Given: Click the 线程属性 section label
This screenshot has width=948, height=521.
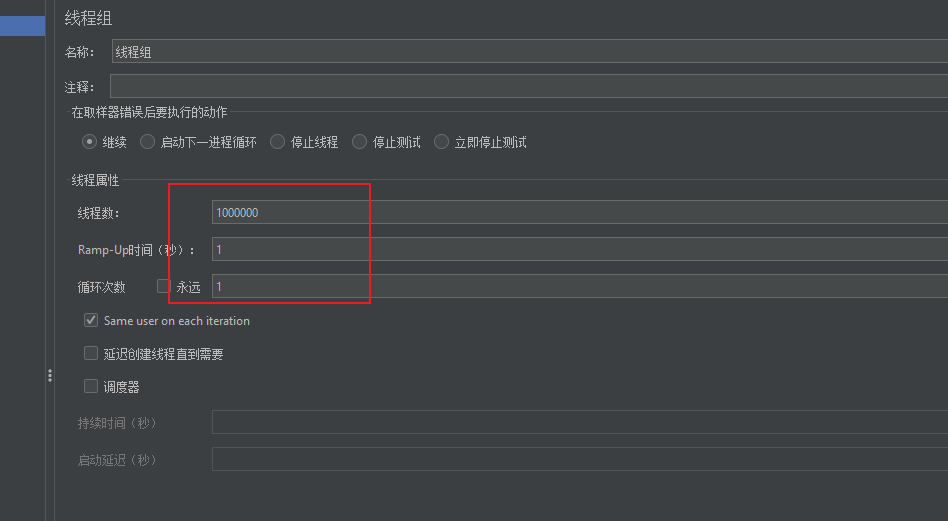Looking at the screenshot, I should (x=95, y=180).
